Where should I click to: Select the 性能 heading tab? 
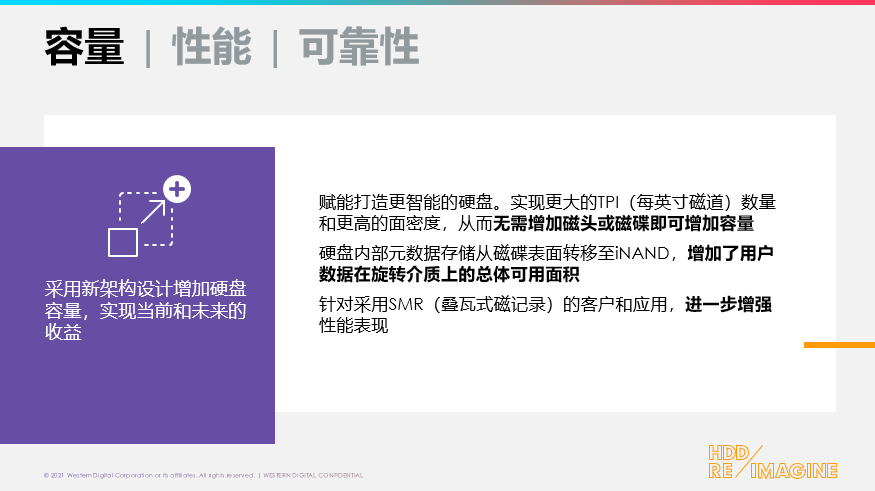pyautogui.click(x=211, y=47)
